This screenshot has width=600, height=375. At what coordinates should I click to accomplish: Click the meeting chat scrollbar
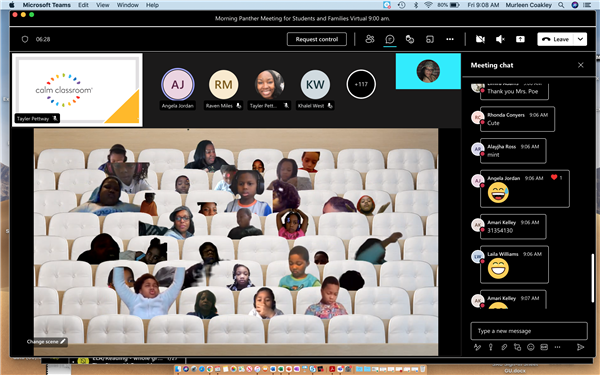593,277
